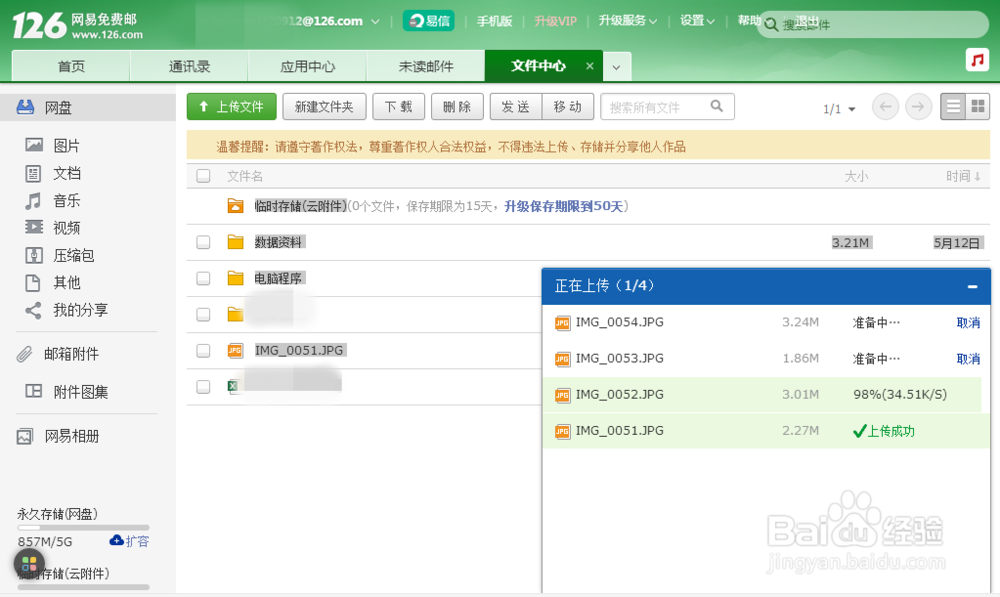1000x597 pixels.
Task: Go to the next page arrow
Action: (918, 107)
